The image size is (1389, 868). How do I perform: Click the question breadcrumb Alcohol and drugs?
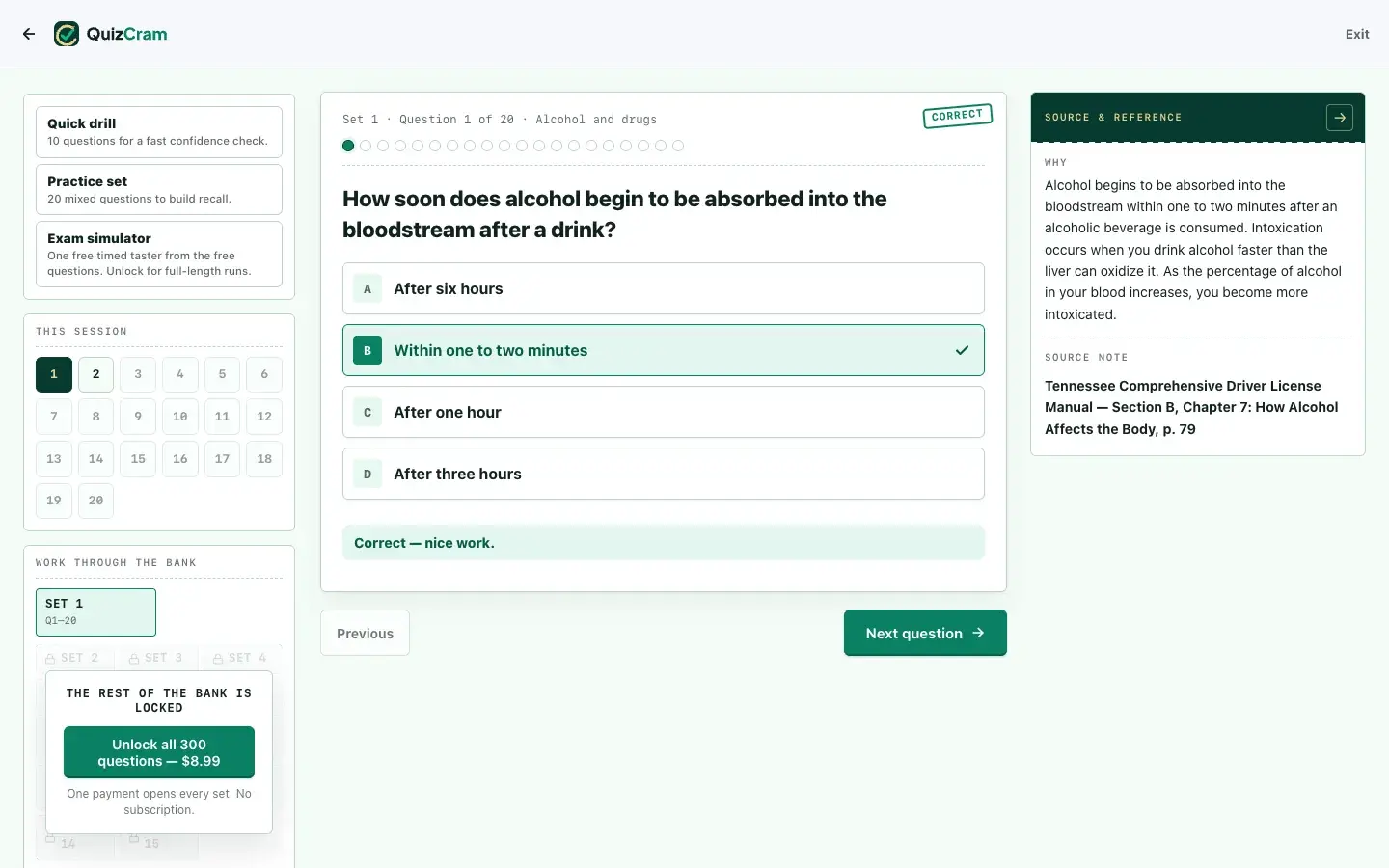coord(596,120)
